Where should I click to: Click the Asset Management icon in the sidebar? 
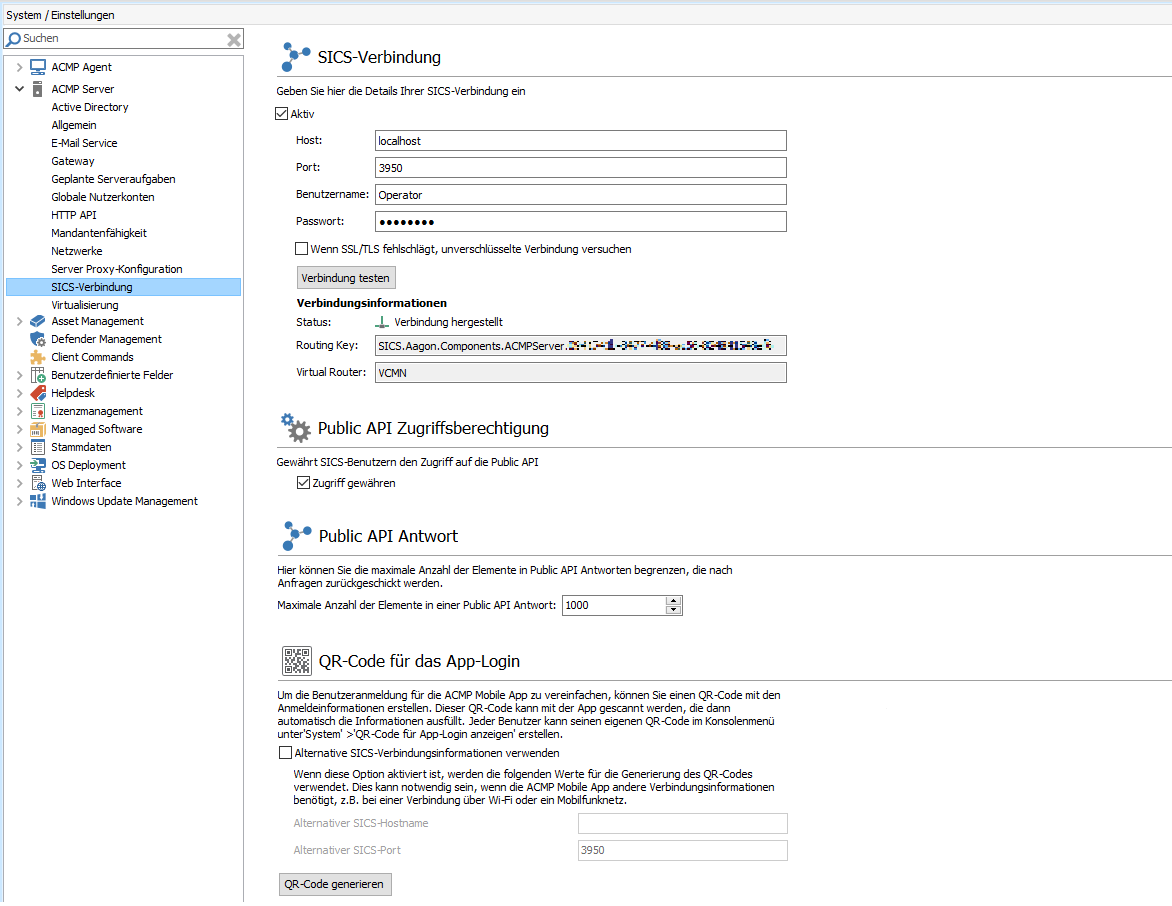37,322
